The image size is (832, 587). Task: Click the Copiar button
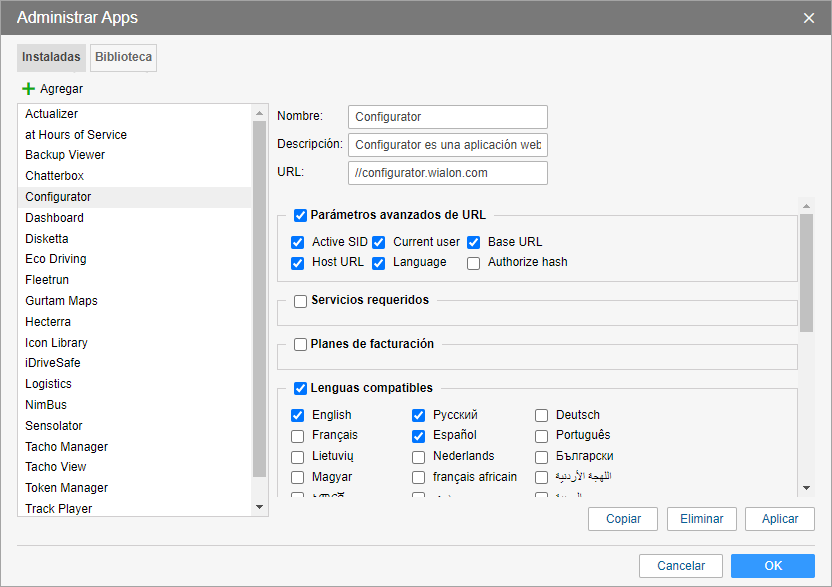[623, 519]
